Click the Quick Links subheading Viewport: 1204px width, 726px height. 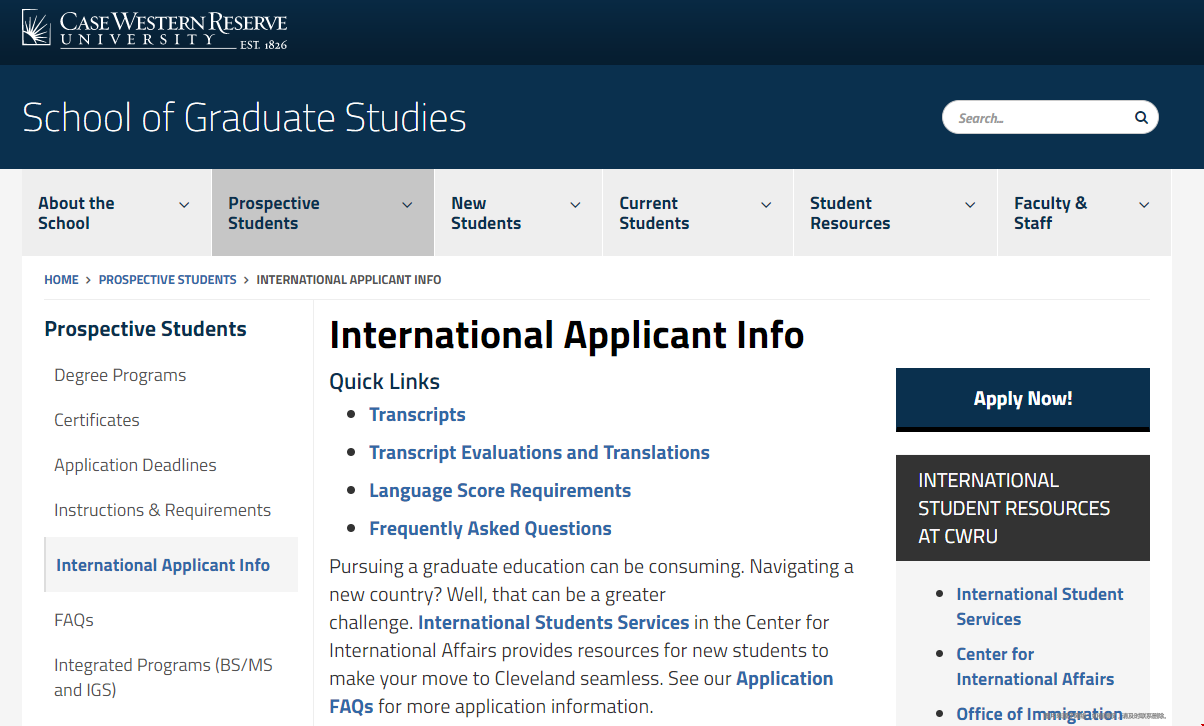[x=385, y=382]
